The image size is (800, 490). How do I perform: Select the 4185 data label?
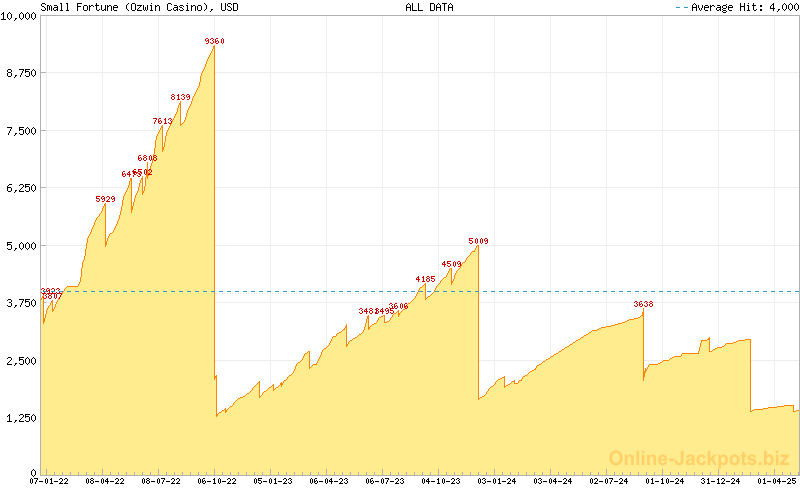pyautogui.click(x=425, y=279)
